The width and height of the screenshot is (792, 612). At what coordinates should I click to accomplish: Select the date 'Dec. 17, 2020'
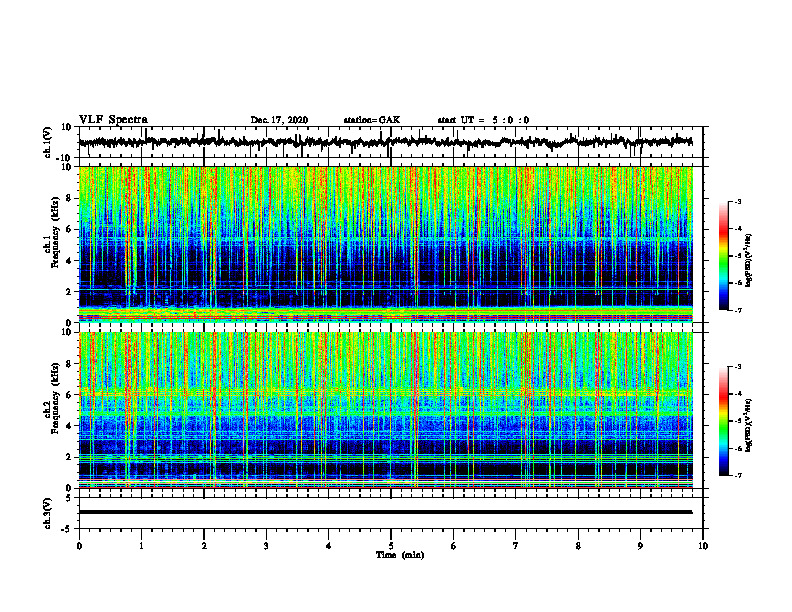279,120
